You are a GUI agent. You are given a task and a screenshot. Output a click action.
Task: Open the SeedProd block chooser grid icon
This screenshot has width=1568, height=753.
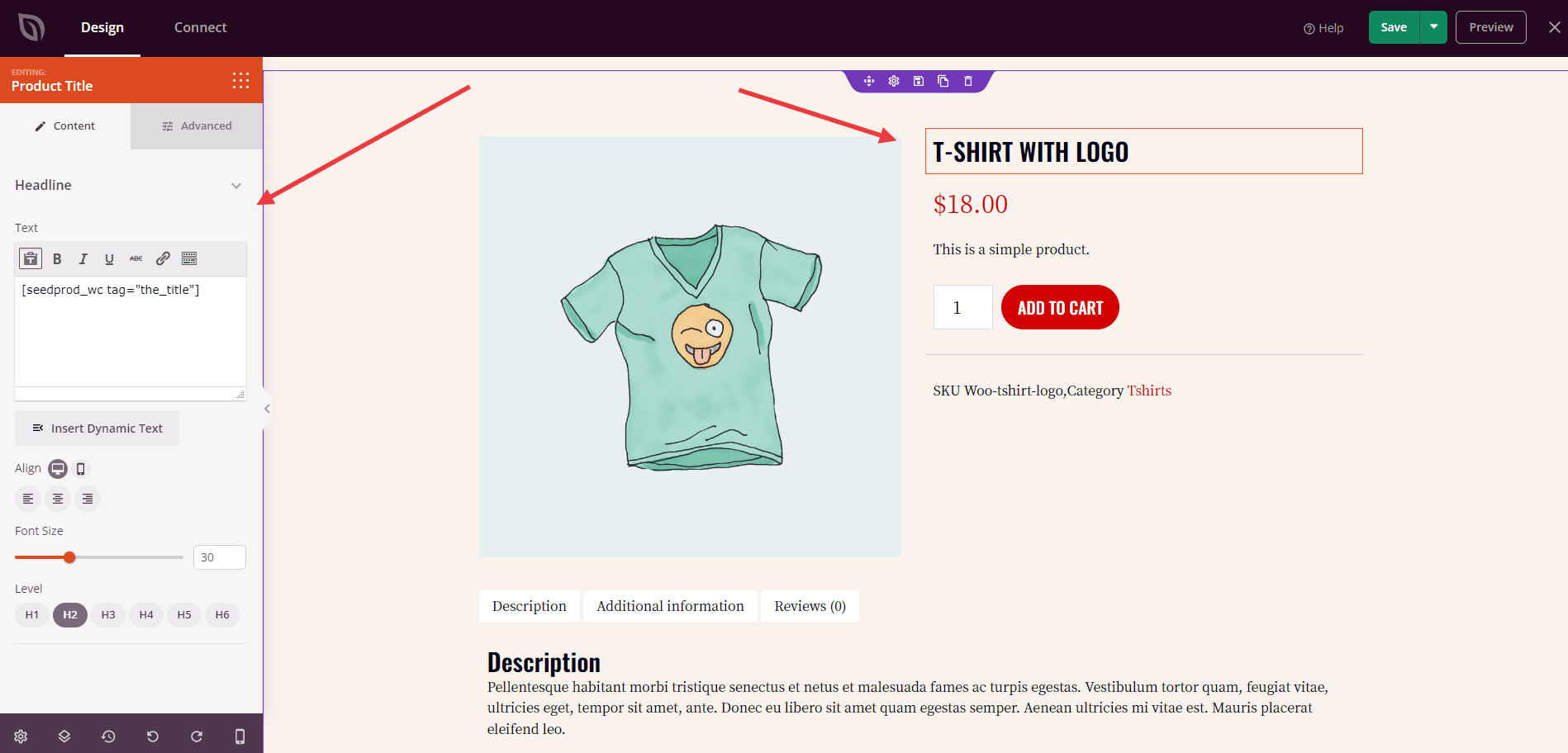[240, 80]
